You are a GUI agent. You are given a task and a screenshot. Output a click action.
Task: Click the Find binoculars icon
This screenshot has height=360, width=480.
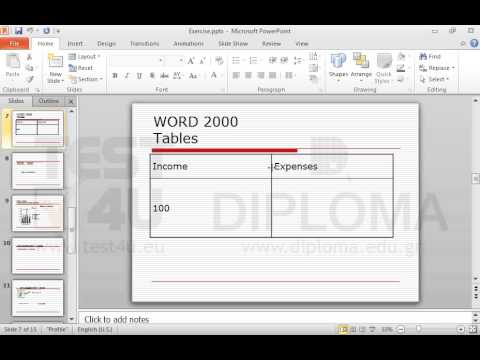click(423, 57)
